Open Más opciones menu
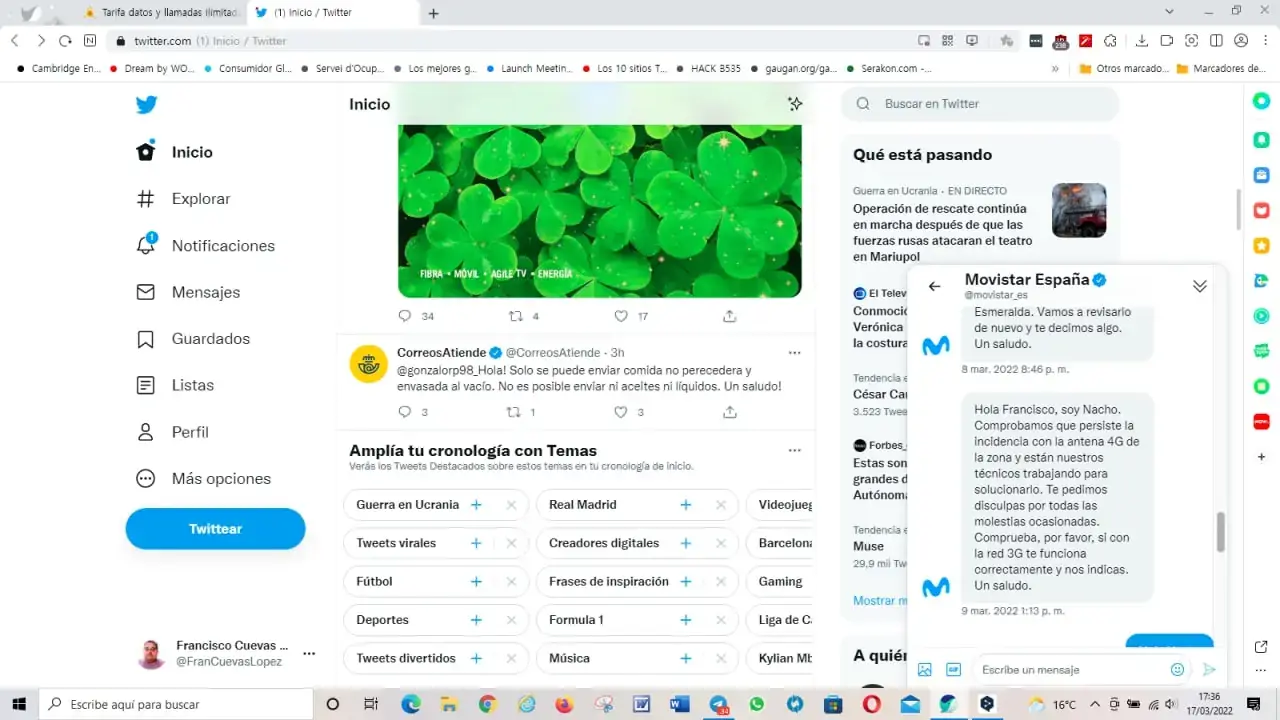The width and height of the screenshot is (1280, 720). click(203, 478)
